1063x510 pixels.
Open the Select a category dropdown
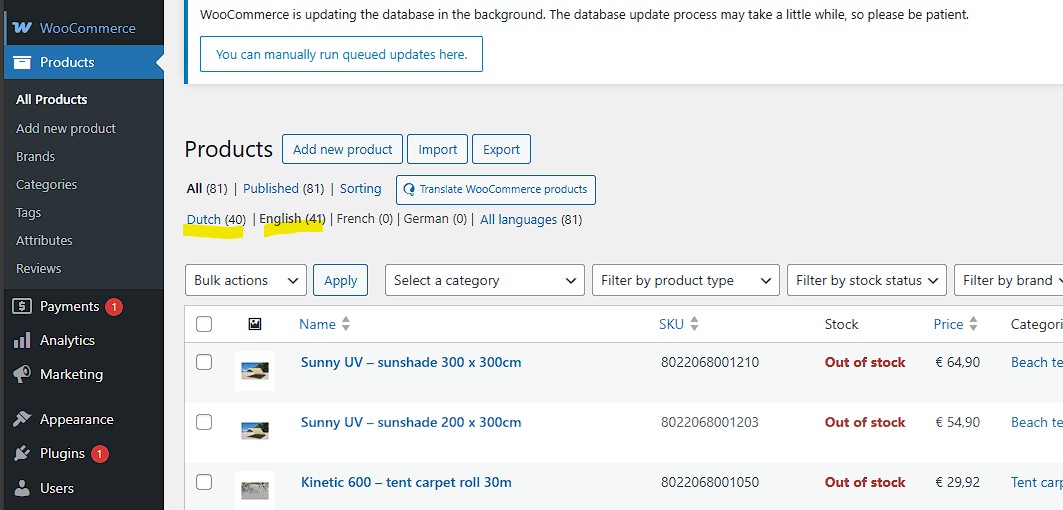(485, 280)
